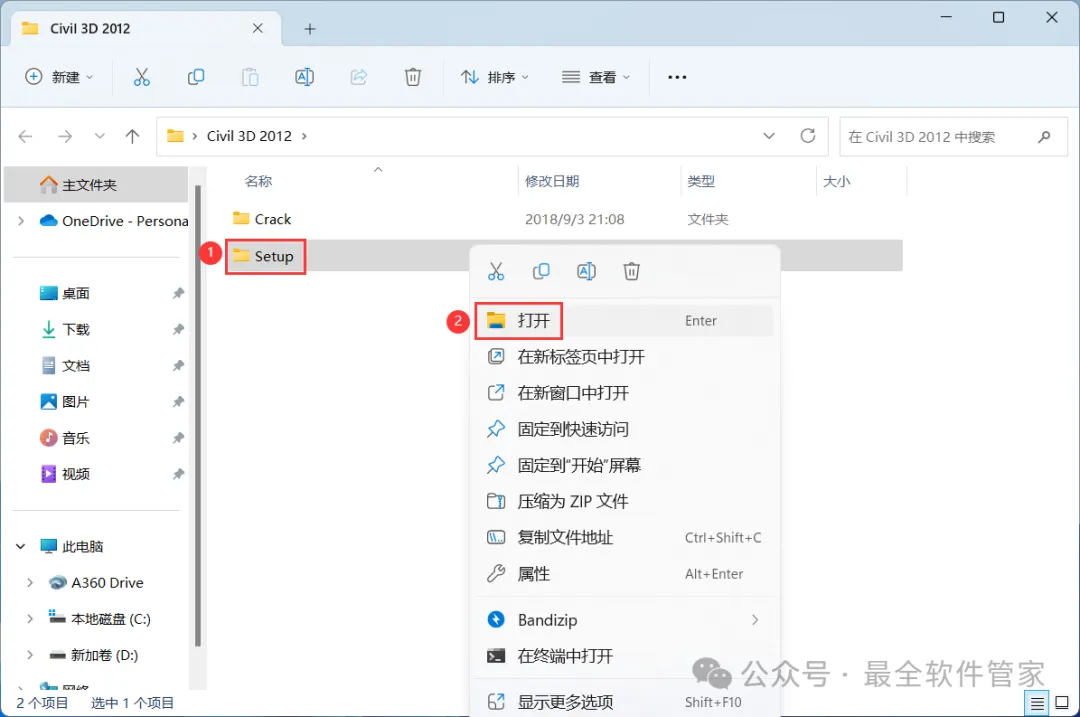Select the Setup folder
Viewport: 1080px width, 717px height.
[263, 256]
